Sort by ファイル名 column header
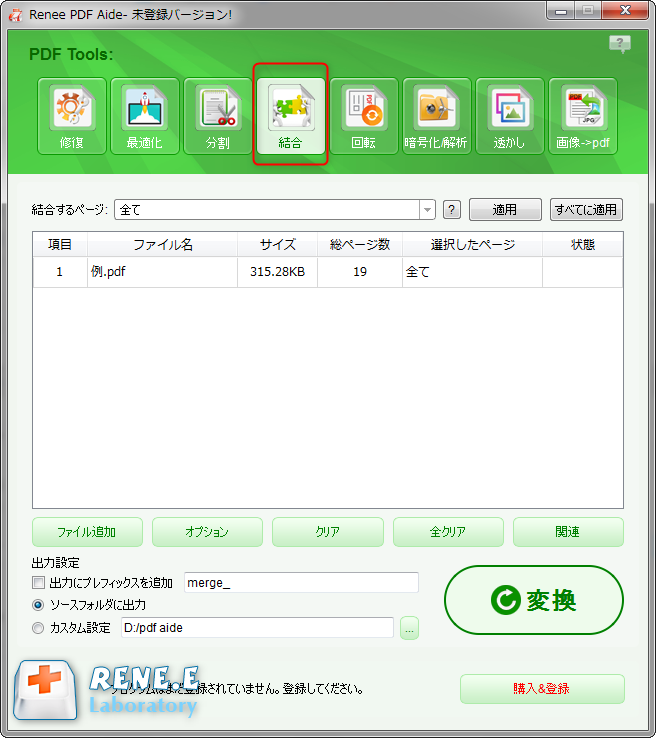The width and height of the screenshot is (656, 738). click(x=162, y=244)
